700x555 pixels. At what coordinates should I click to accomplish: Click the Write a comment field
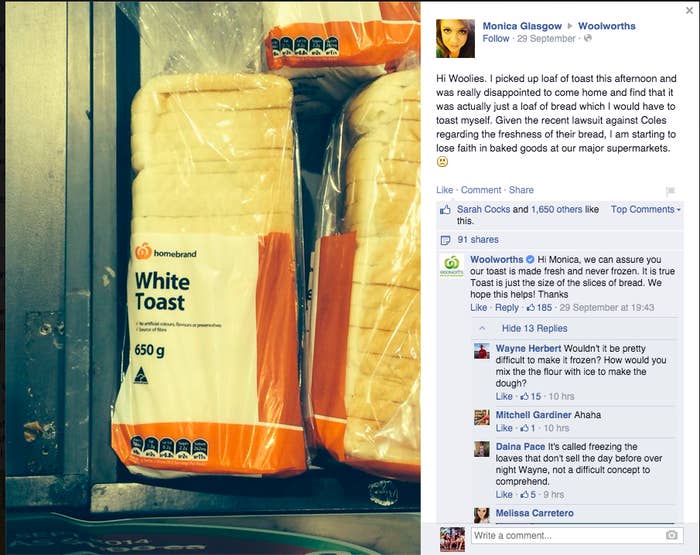(577, 535)
